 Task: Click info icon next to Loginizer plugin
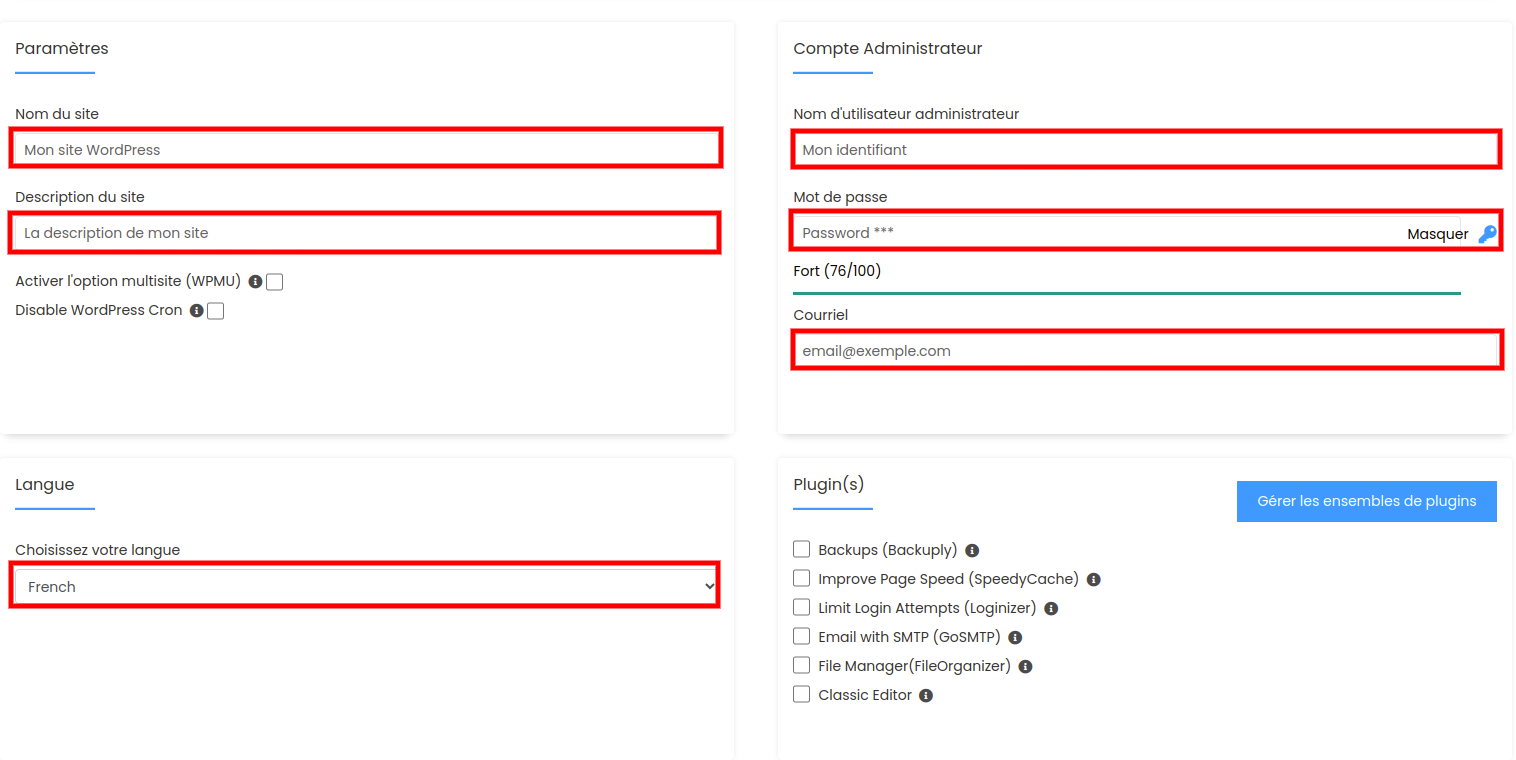click(1051, 609)
